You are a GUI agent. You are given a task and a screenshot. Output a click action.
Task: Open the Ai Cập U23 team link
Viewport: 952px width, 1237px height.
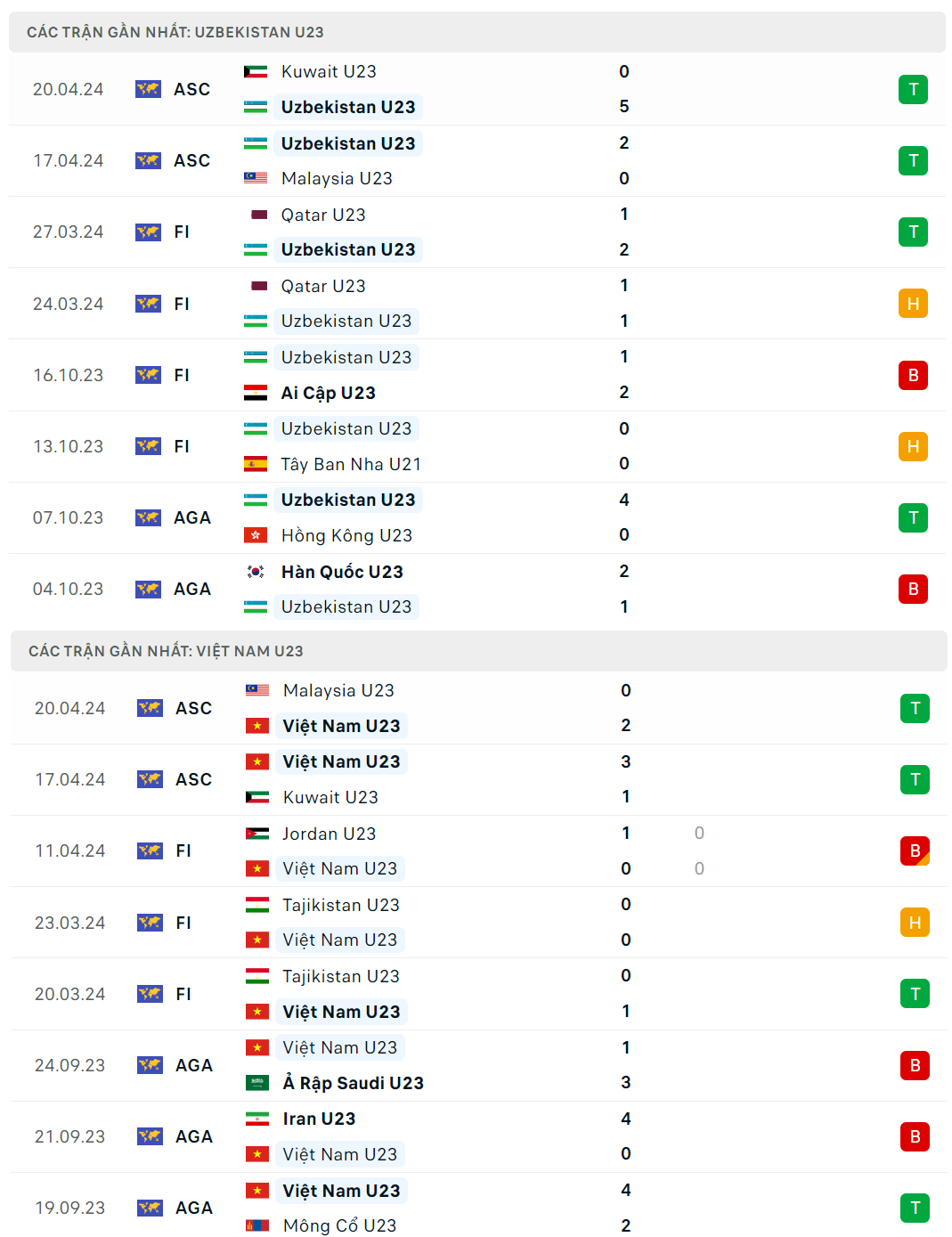coord(328,393)
